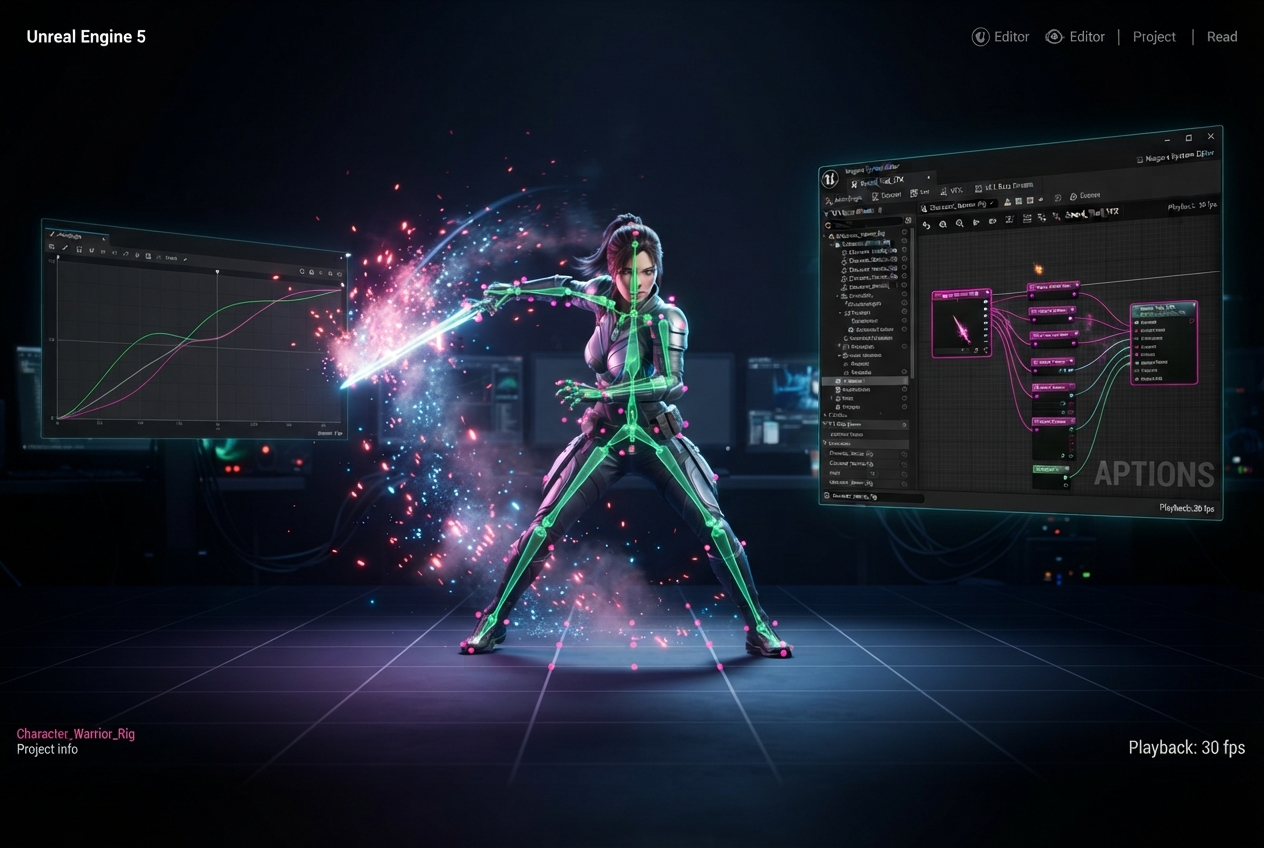This screenshot has height=848, width=1264.
Task: Select the VFX tab in Niagara window
Action: pos(951,190)
